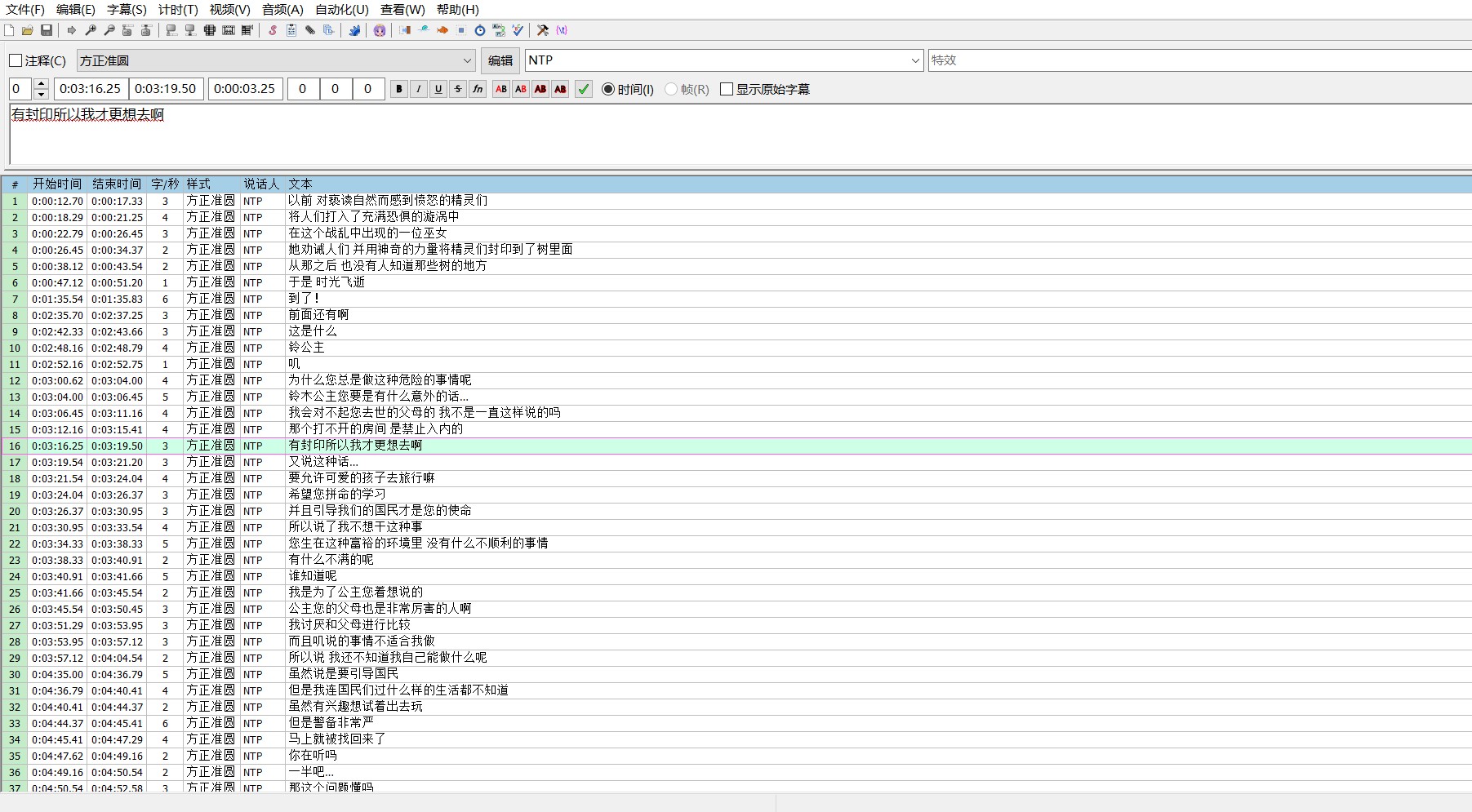The width and height of the screenshot is (1472, 812).
Task: Open Timing Post-Processor clock icon
Action: coord(480,30)
